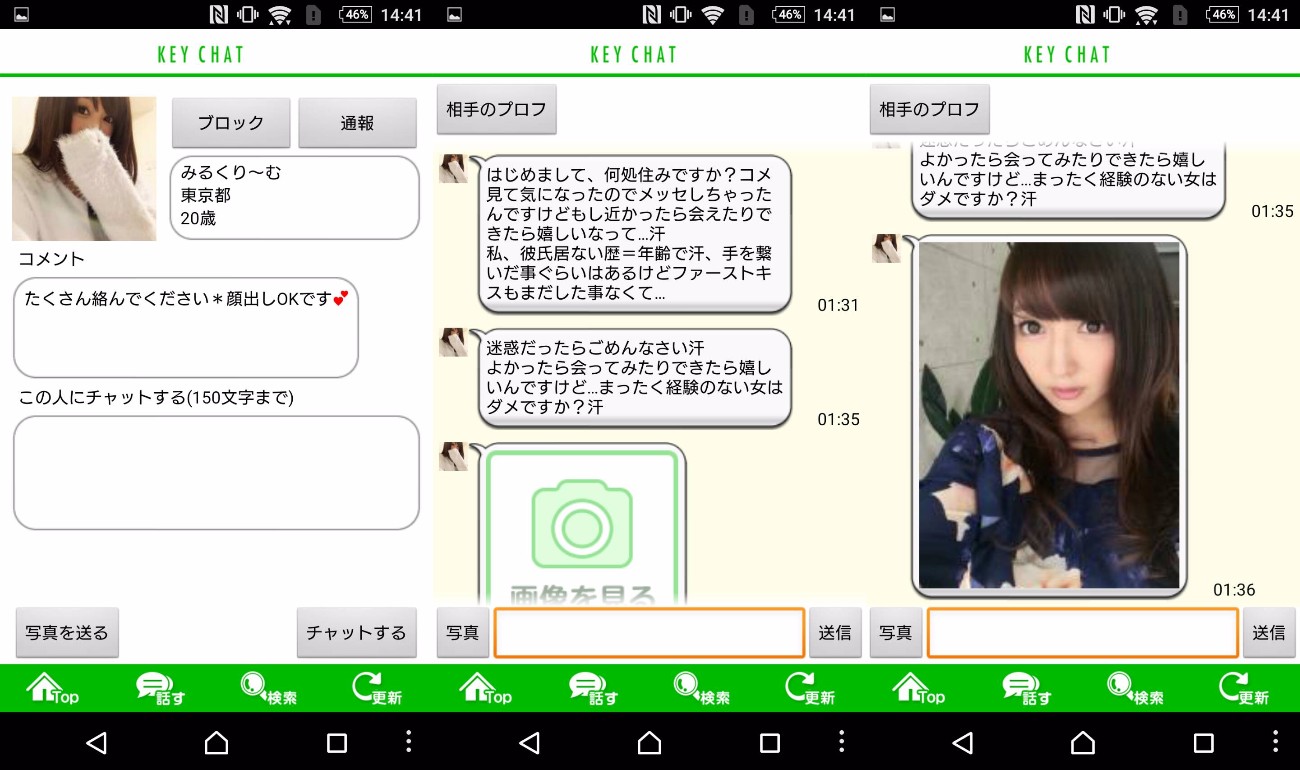This screenshot has width=1300, height=770.
Task: Tap 送信 send button on middle chat screen
Action: [835, 633]
